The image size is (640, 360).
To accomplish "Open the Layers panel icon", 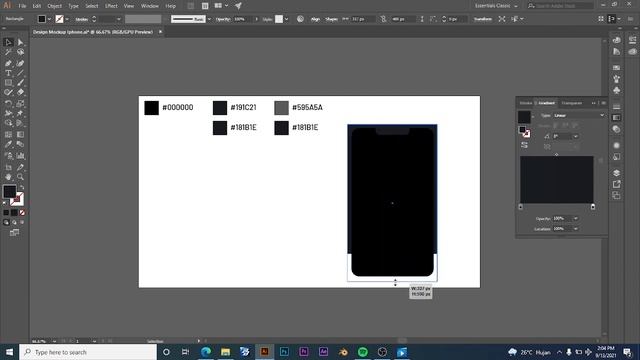I will 617,173.
